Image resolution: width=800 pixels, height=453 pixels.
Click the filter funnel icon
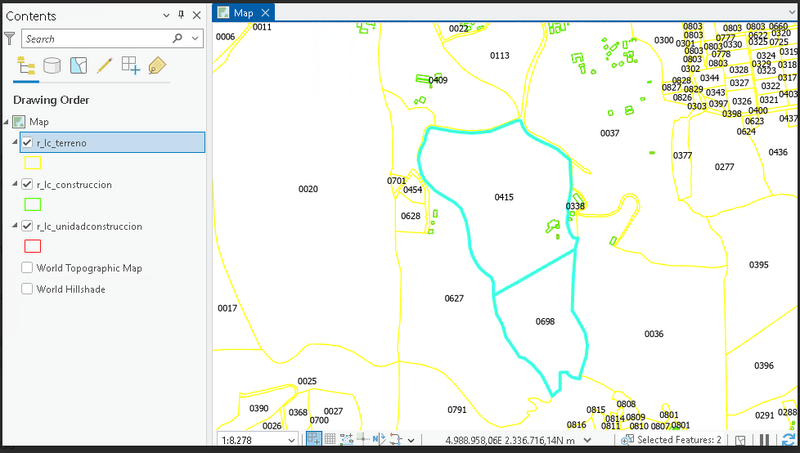[10, 39]
